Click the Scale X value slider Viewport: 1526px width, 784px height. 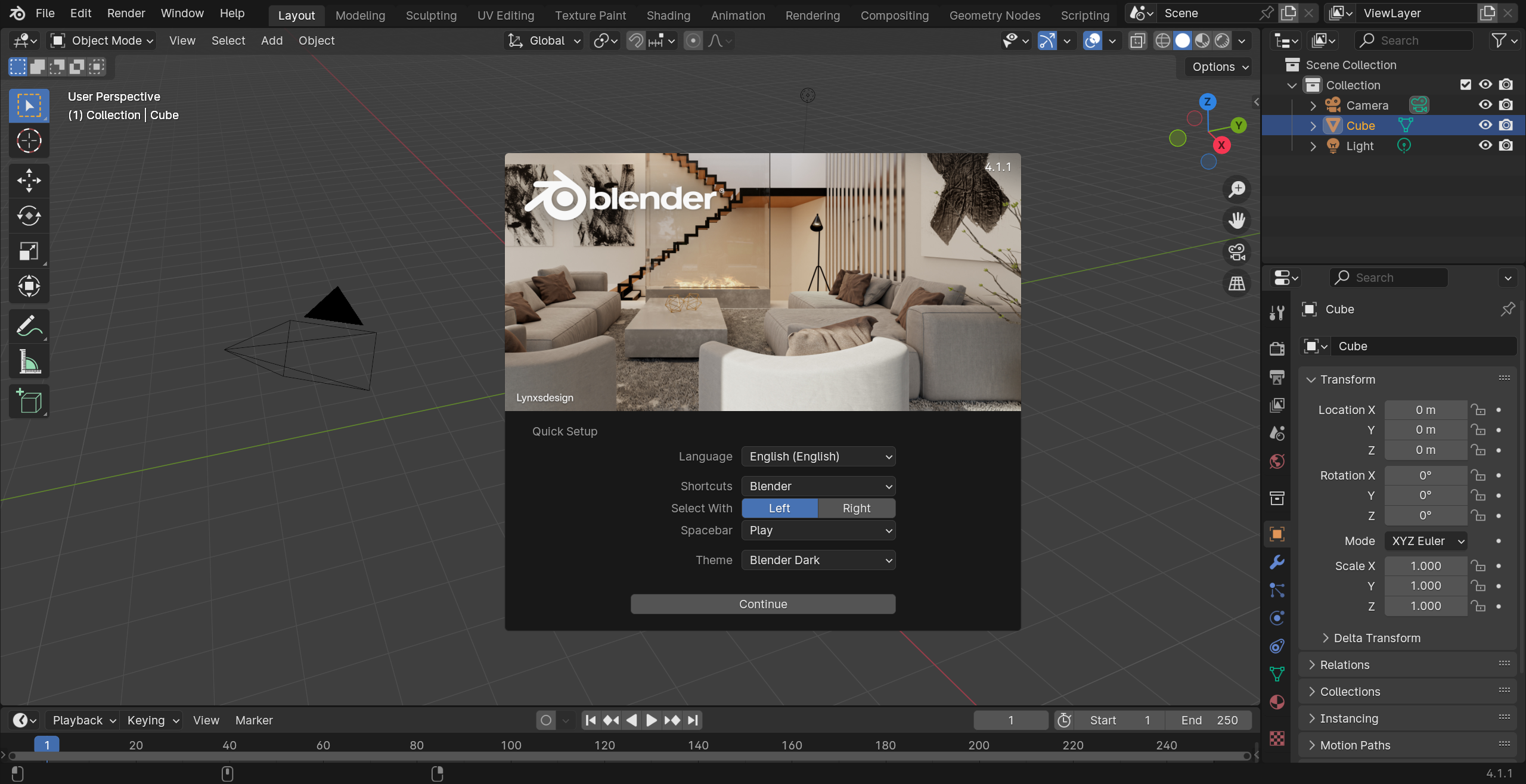pyautogui.click(x=1425, y=566)
